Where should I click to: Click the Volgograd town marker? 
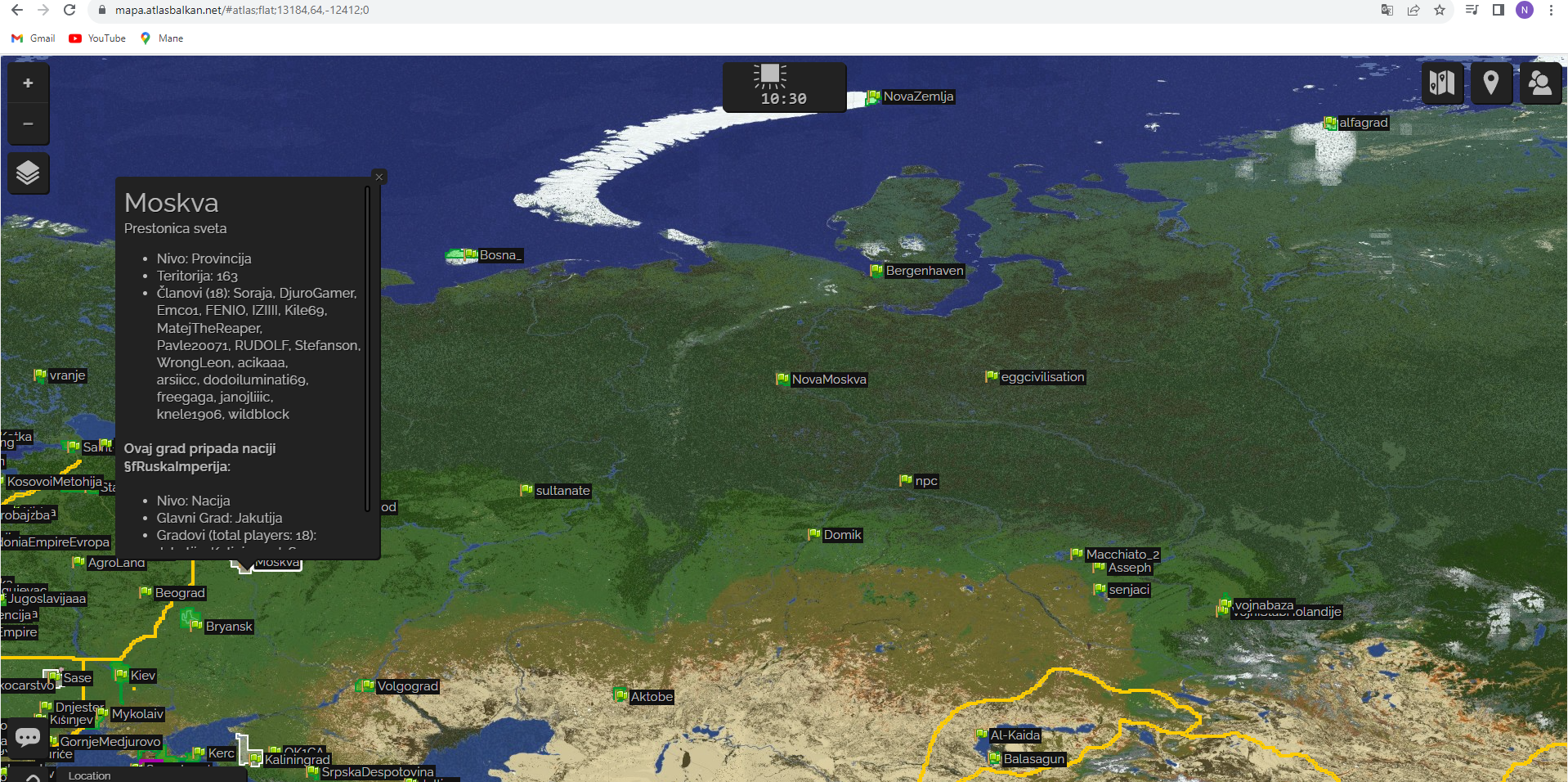[368, 686]
